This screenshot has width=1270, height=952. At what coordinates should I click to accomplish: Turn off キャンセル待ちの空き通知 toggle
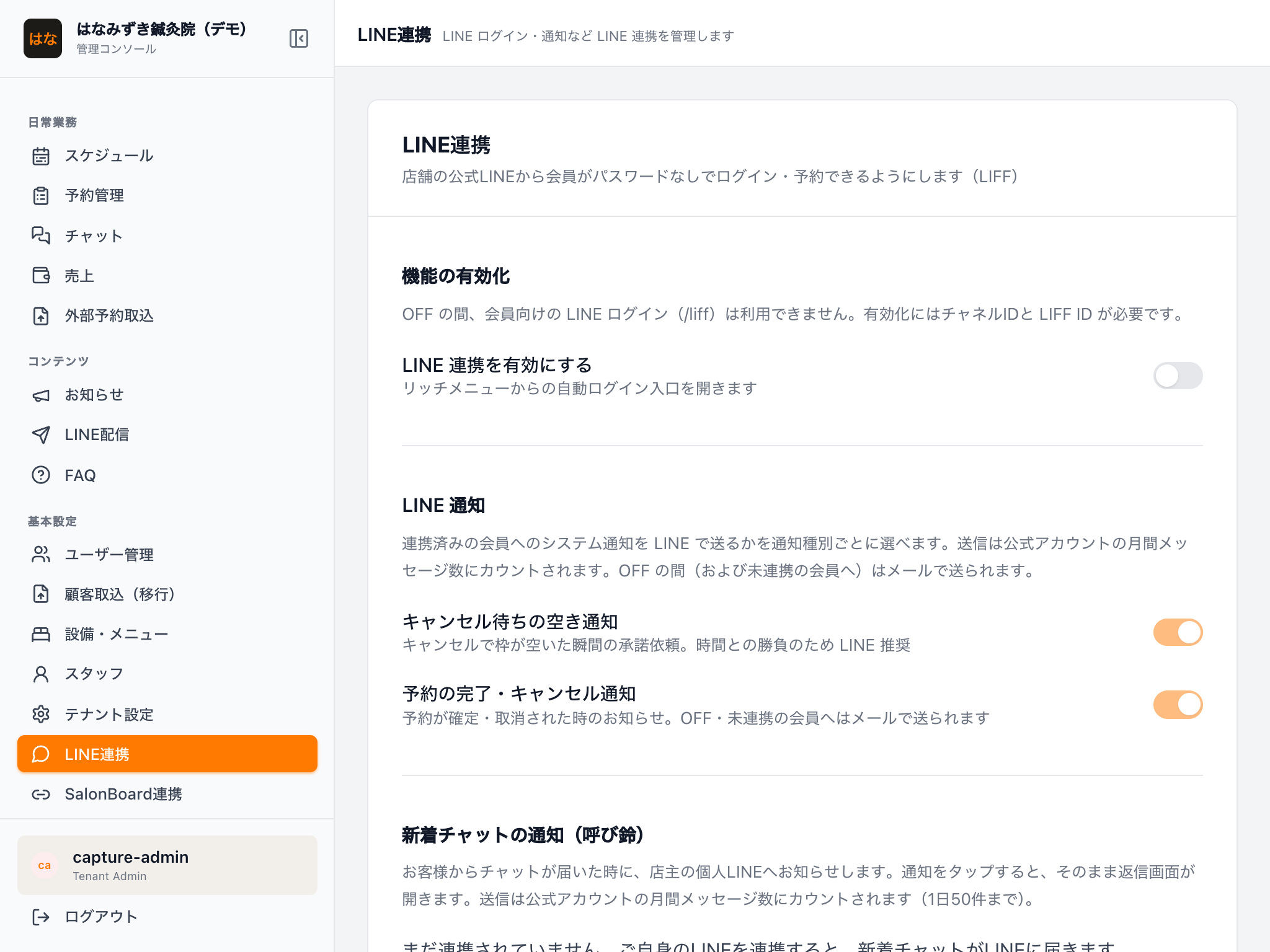1178,632
